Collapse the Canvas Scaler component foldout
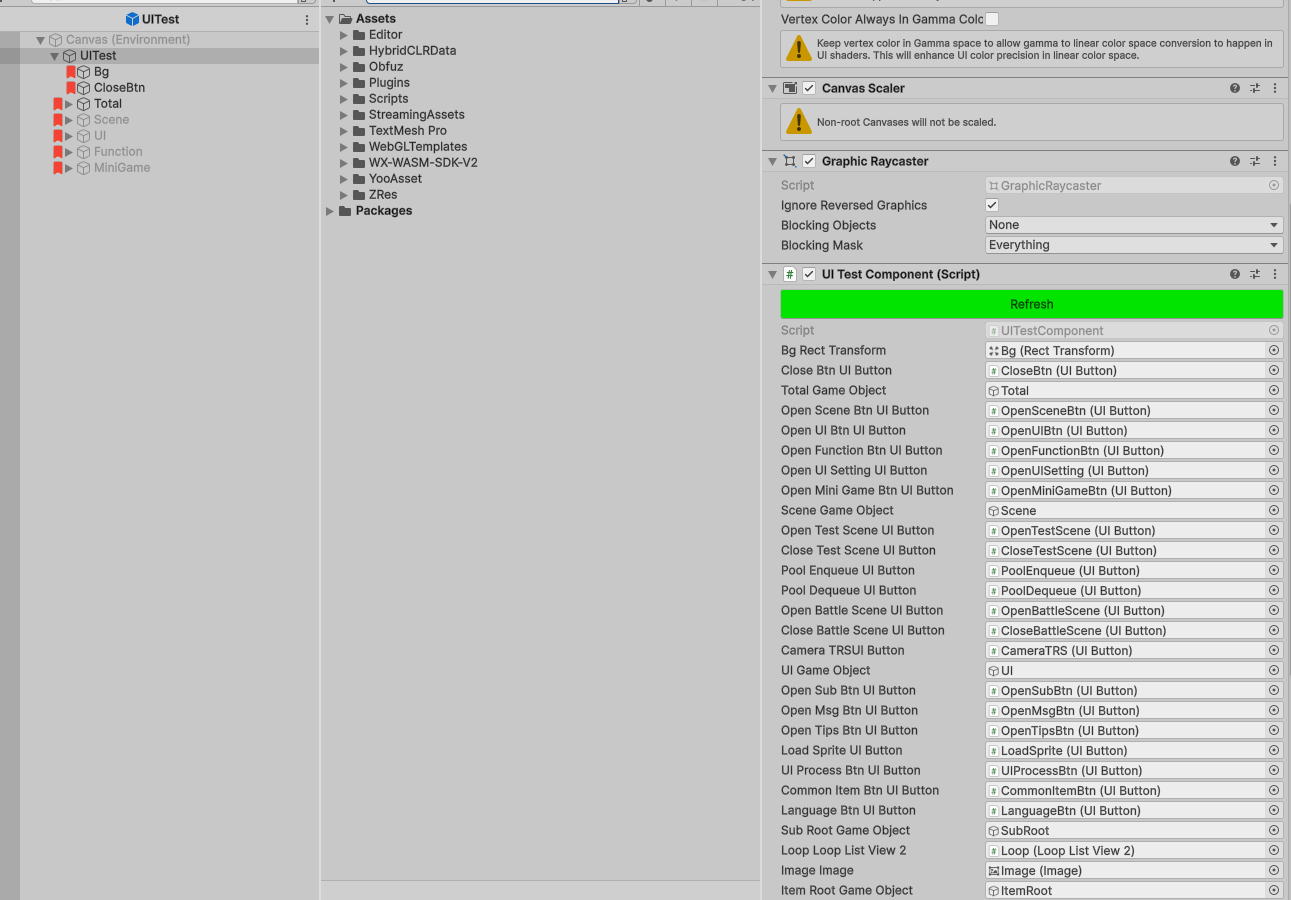Image resolution: width=1291 pixels, height=900 pixels. [772, 88]
